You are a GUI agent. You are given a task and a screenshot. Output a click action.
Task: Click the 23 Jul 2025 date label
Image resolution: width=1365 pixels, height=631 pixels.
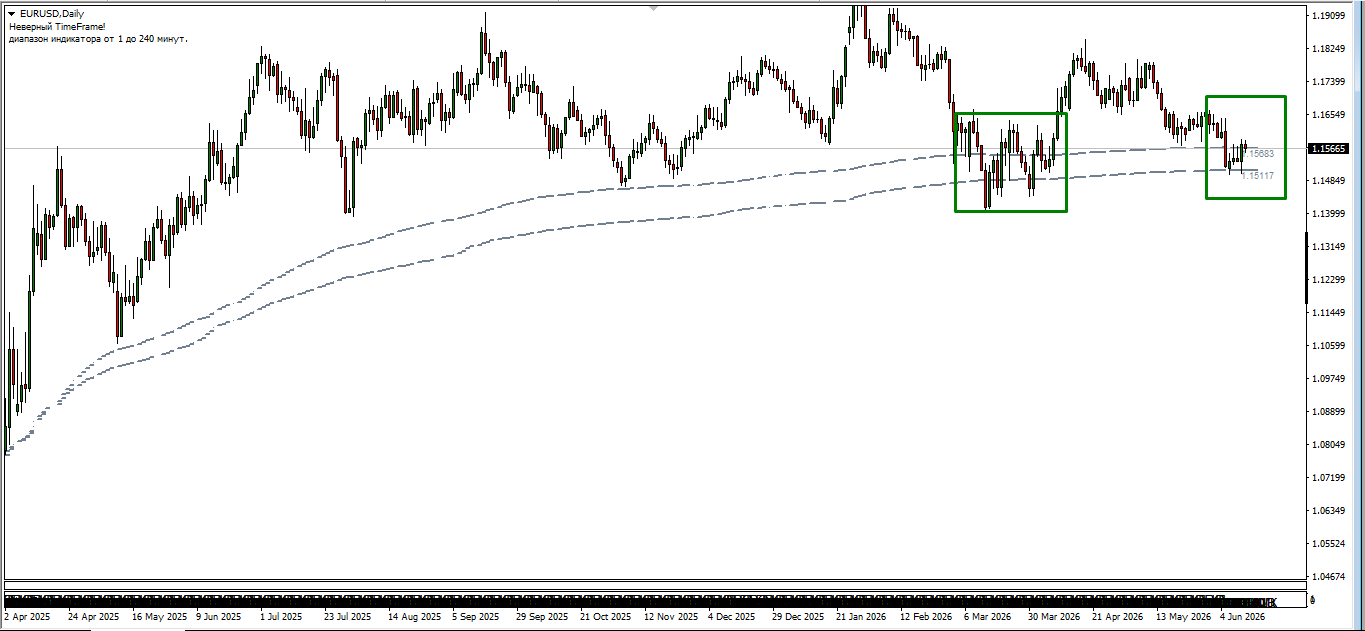[347, 618]
